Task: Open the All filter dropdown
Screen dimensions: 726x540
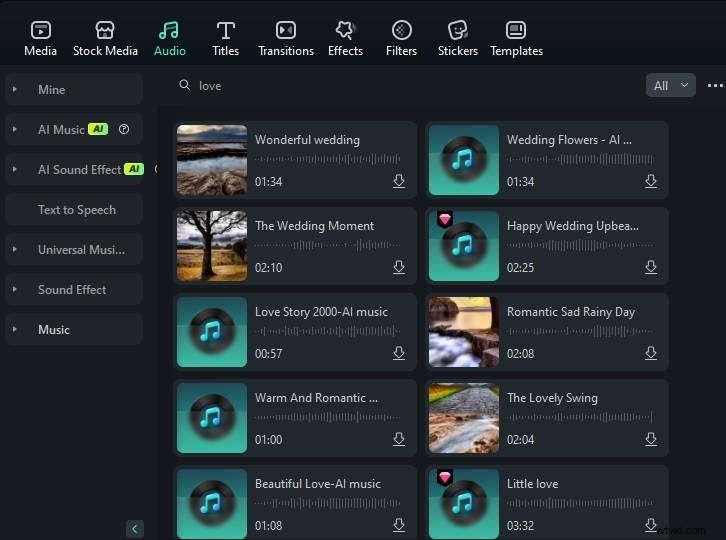Action: pos(670,86)
